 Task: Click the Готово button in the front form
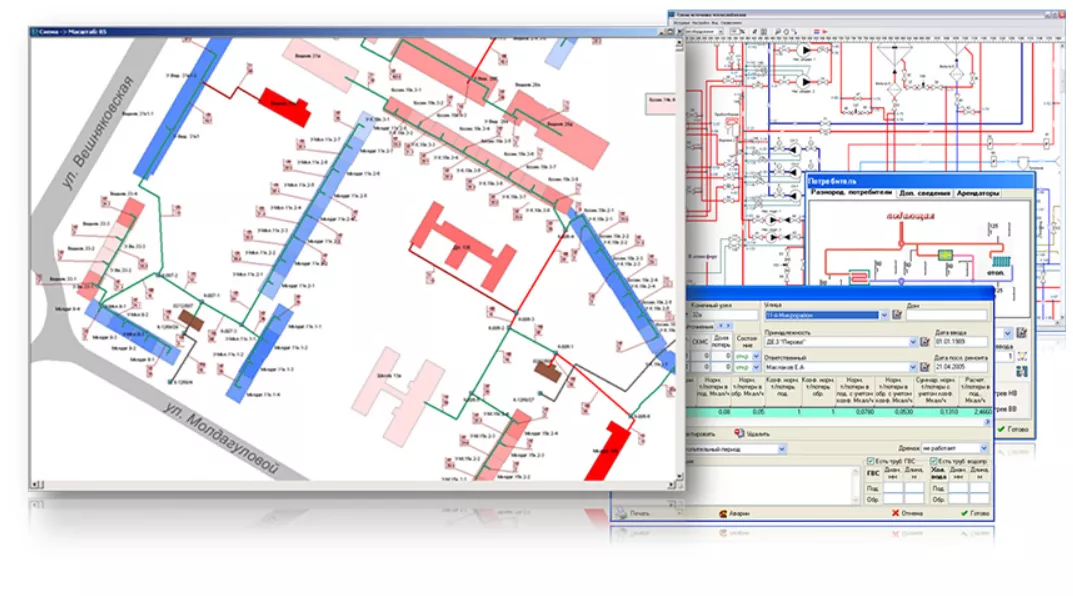coord(976,513)
